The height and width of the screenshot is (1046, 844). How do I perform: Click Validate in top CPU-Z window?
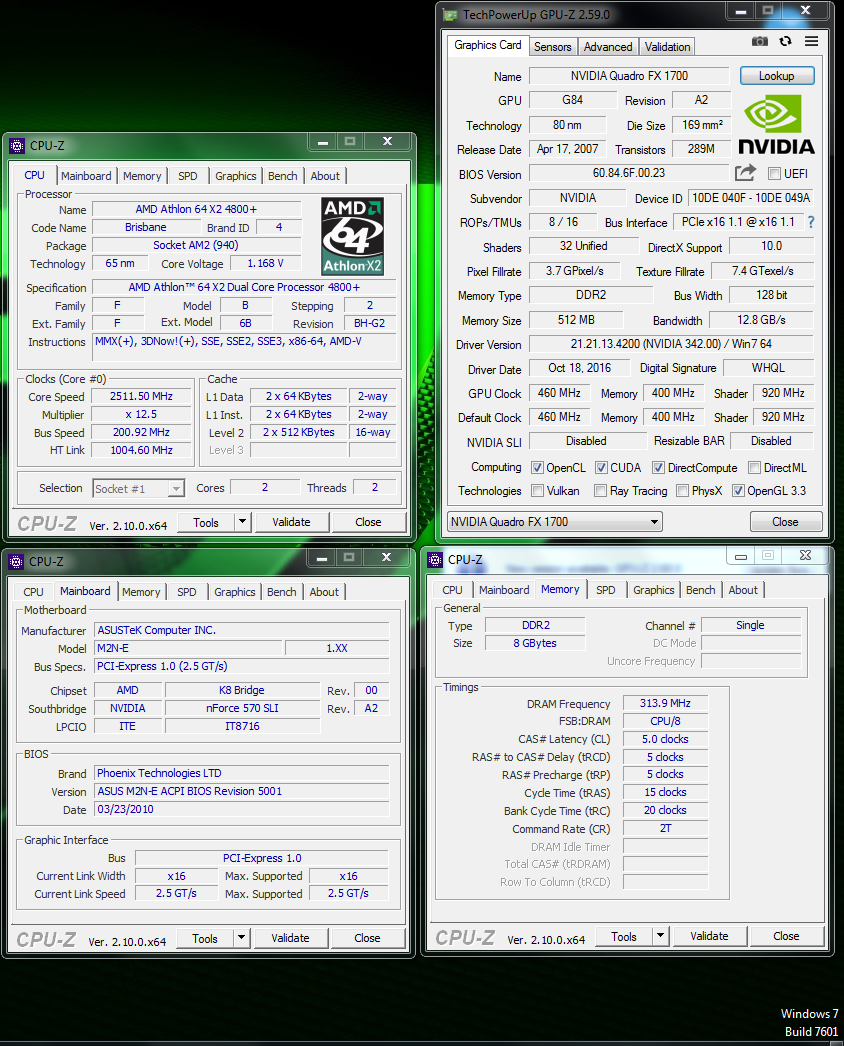(x=291, y=522)
